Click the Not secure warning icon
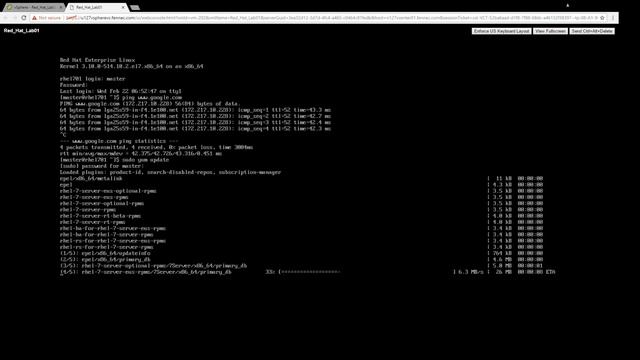 pyautogui.click(x=34, y=18)
